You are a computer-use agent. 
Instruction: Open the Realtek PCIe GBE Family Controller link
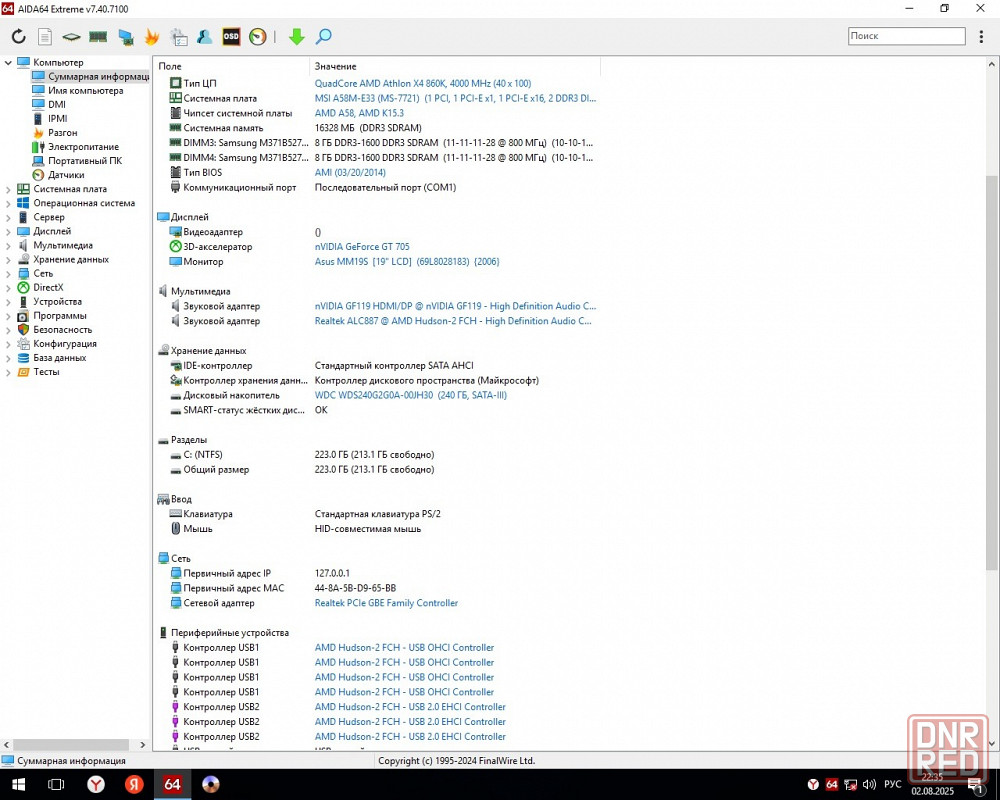(386, 603)
